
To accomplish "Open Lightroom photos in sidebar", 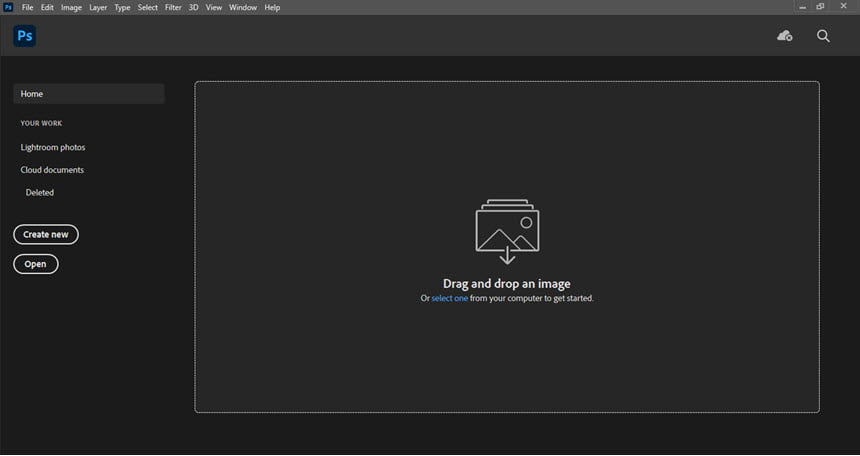I will pos(53,148).
